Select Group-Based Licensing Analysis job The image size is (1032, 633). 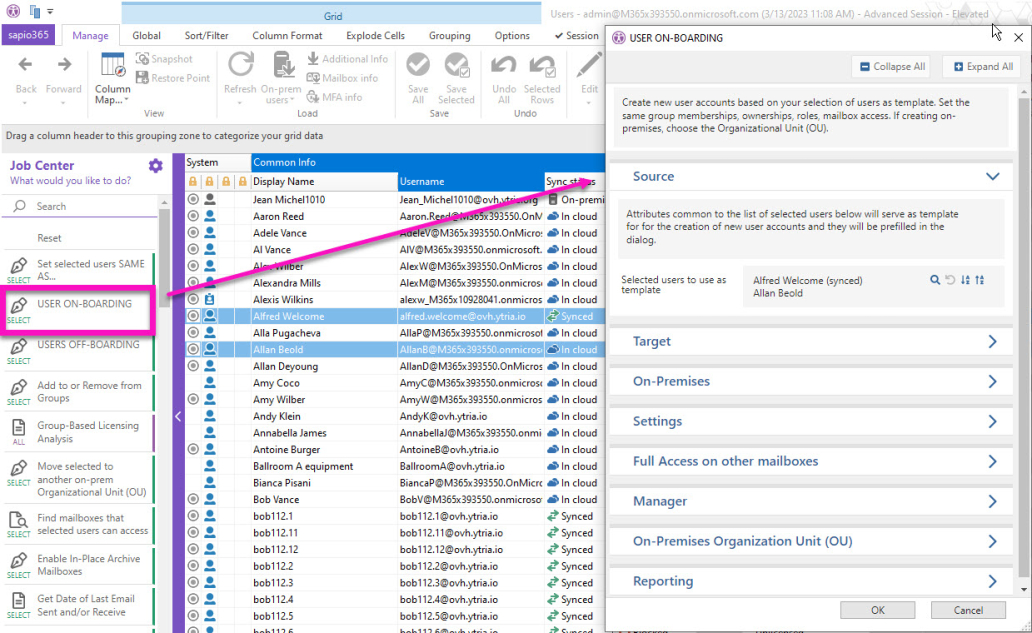79,432
